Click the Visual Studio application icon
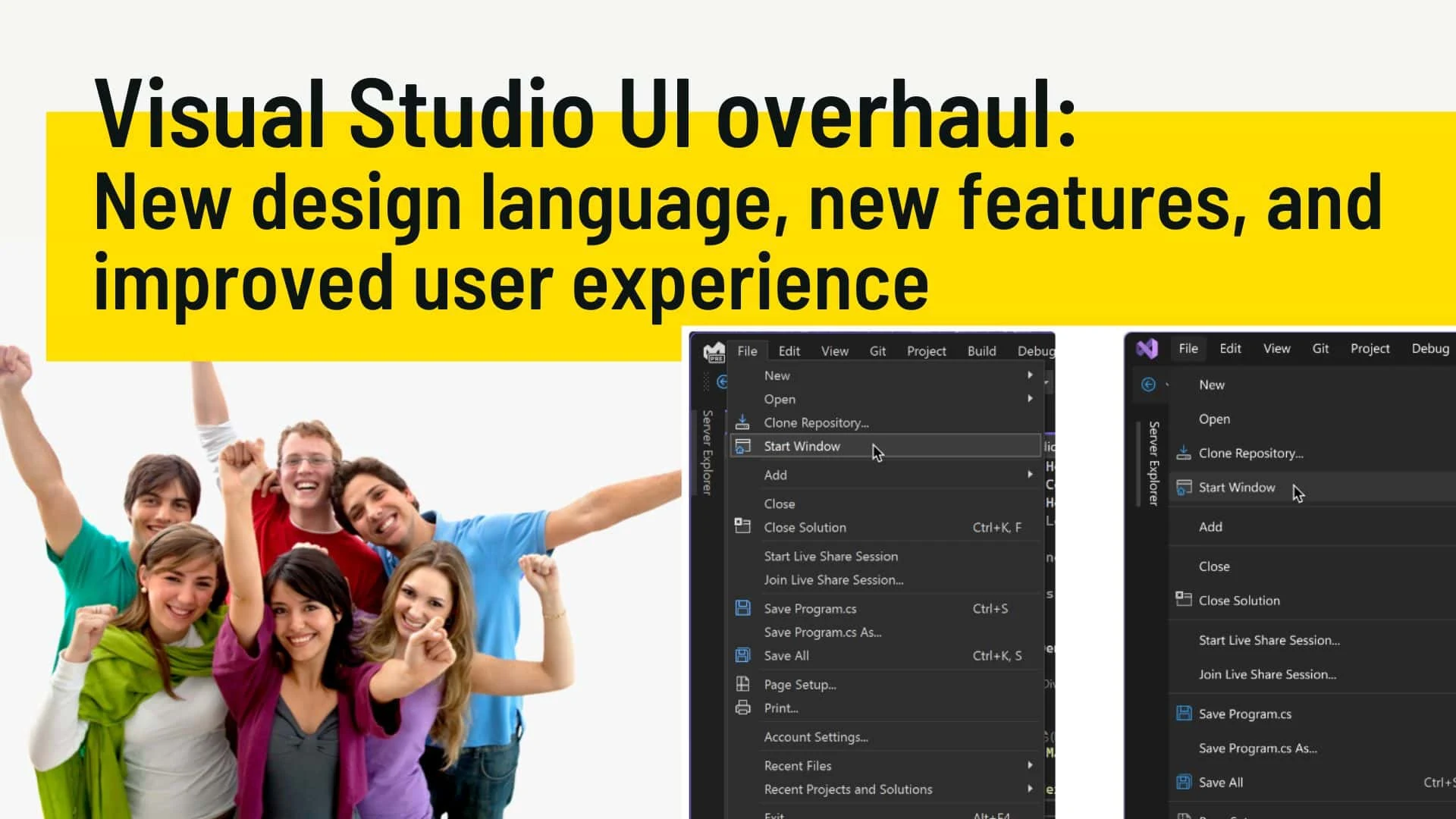The image size is (1456, 819). coord(1147,349)
